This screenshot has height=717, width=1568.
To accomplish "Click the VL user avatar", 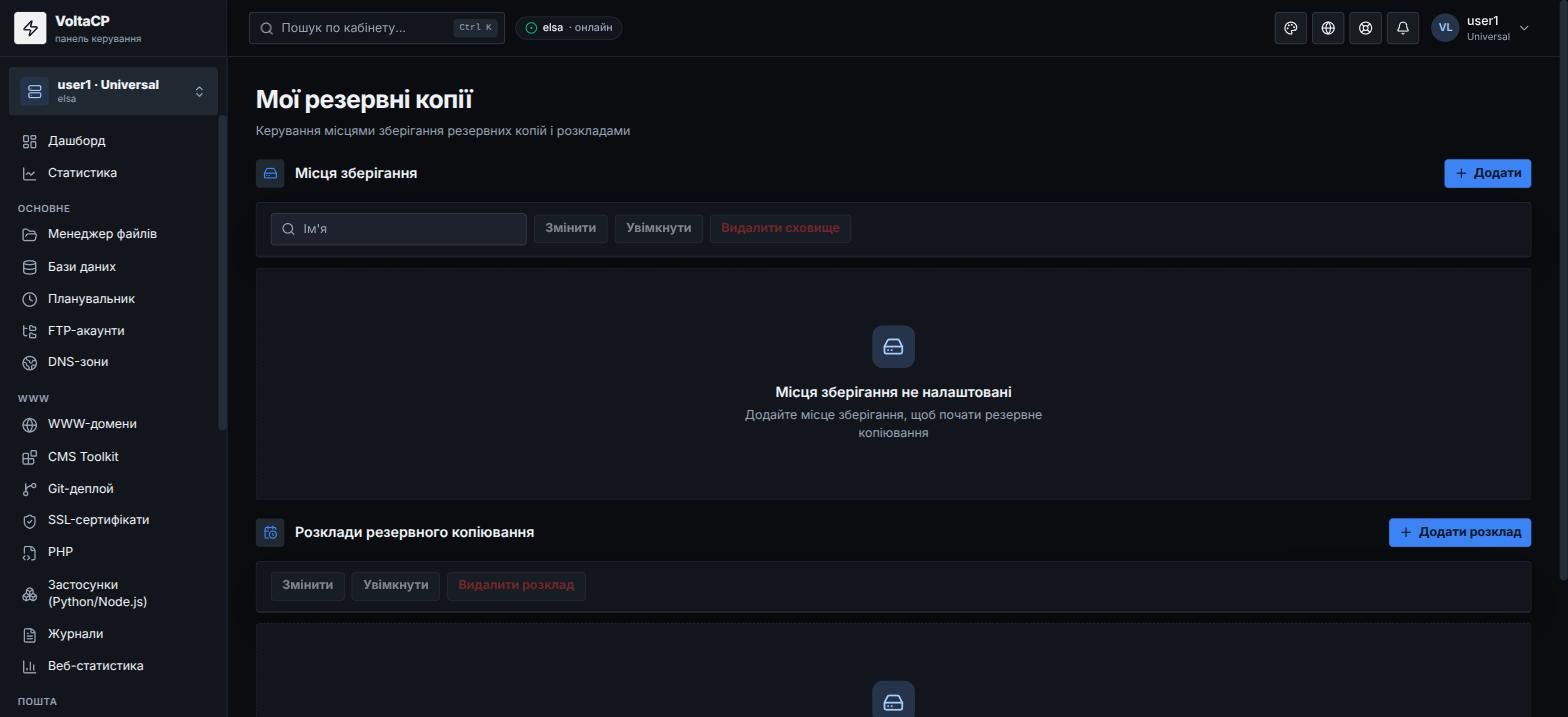I will tap(1445, 28).
